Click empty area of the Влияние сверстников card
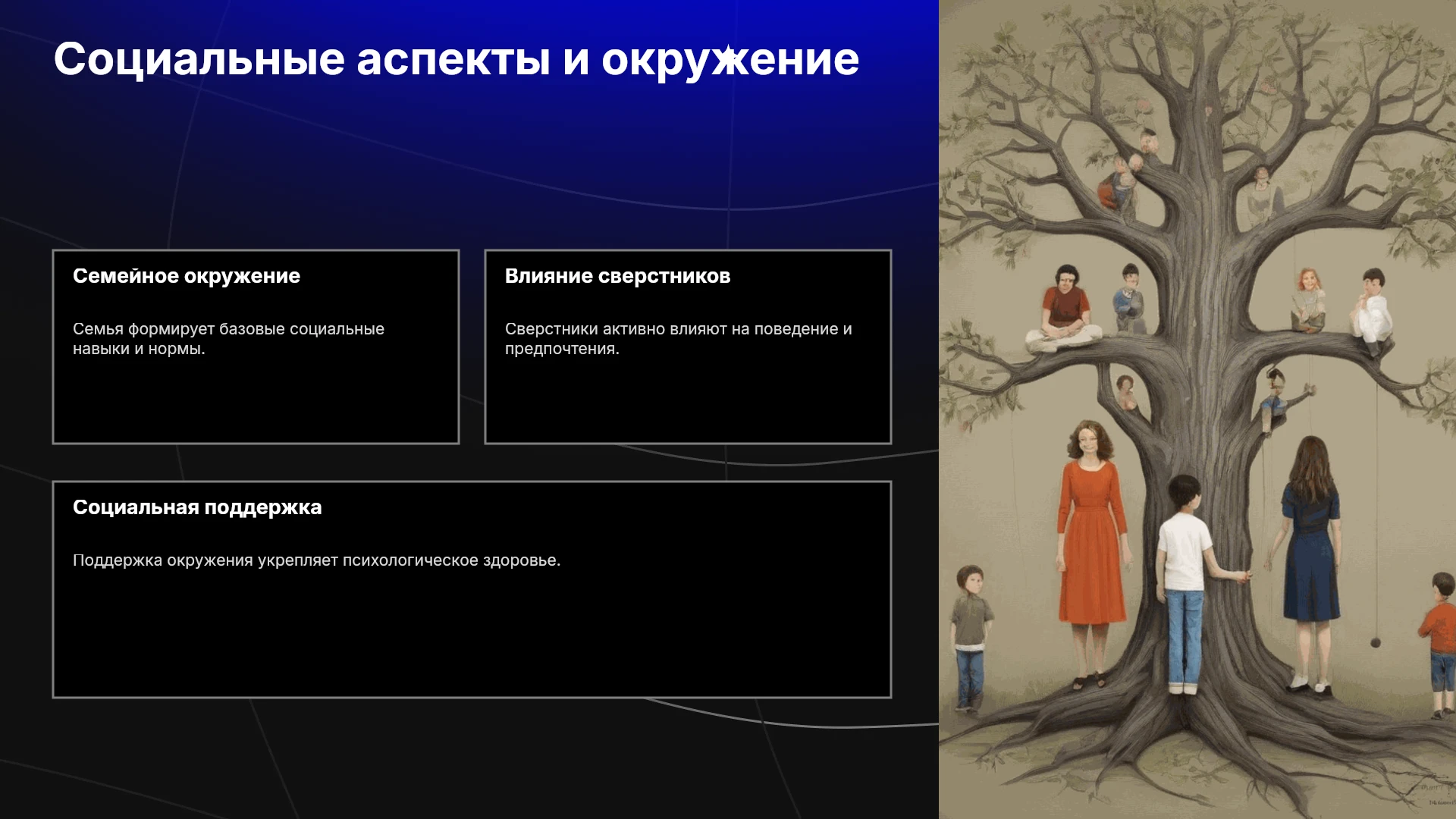The height and width of the screenshot is (819, 1456). coord(688,402)
